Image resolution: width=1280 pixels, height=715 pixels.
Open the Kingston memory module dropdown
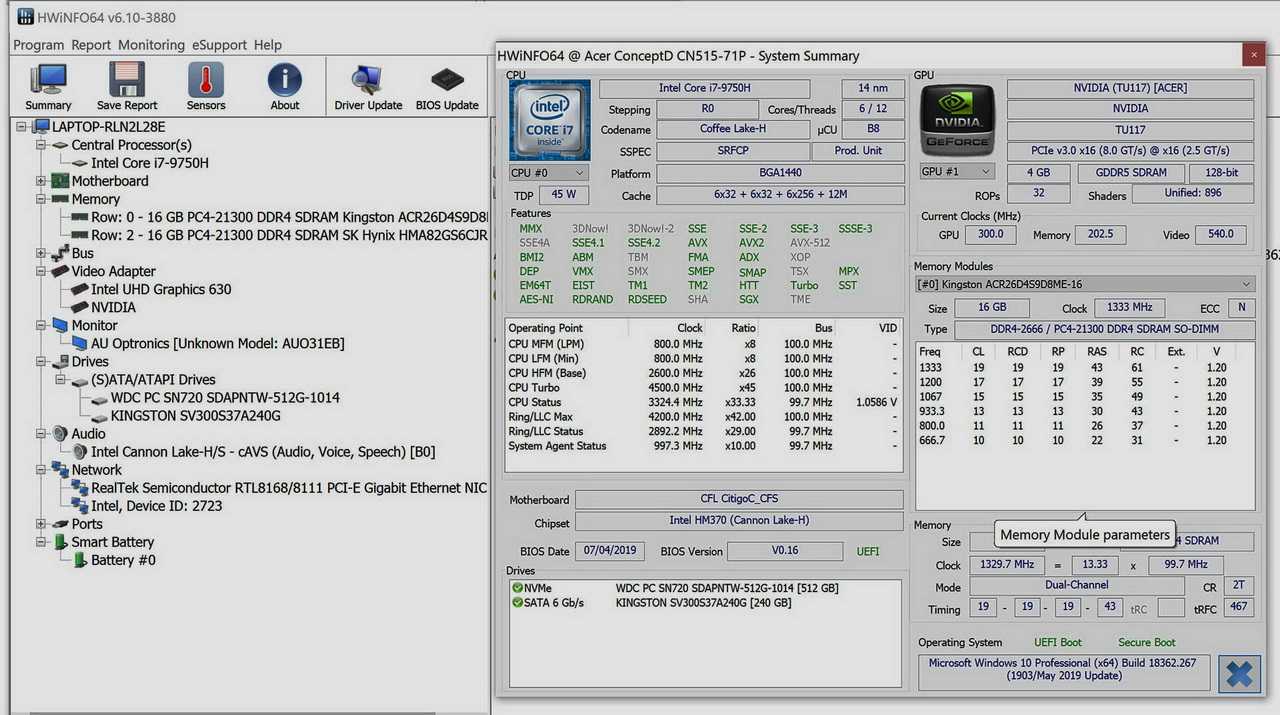tap(1085, 284)
